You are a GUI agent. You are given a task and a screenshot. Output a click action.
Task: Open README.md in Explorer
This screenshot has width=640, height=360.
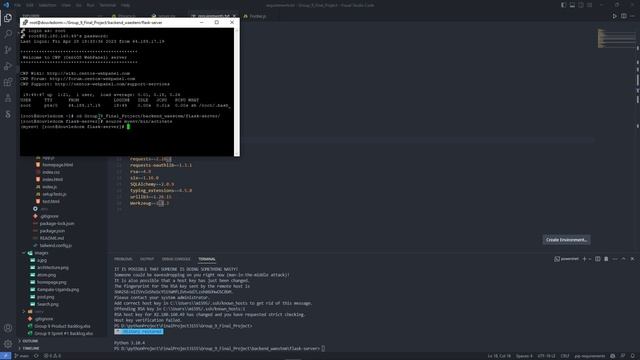click(x=51, y=238)
